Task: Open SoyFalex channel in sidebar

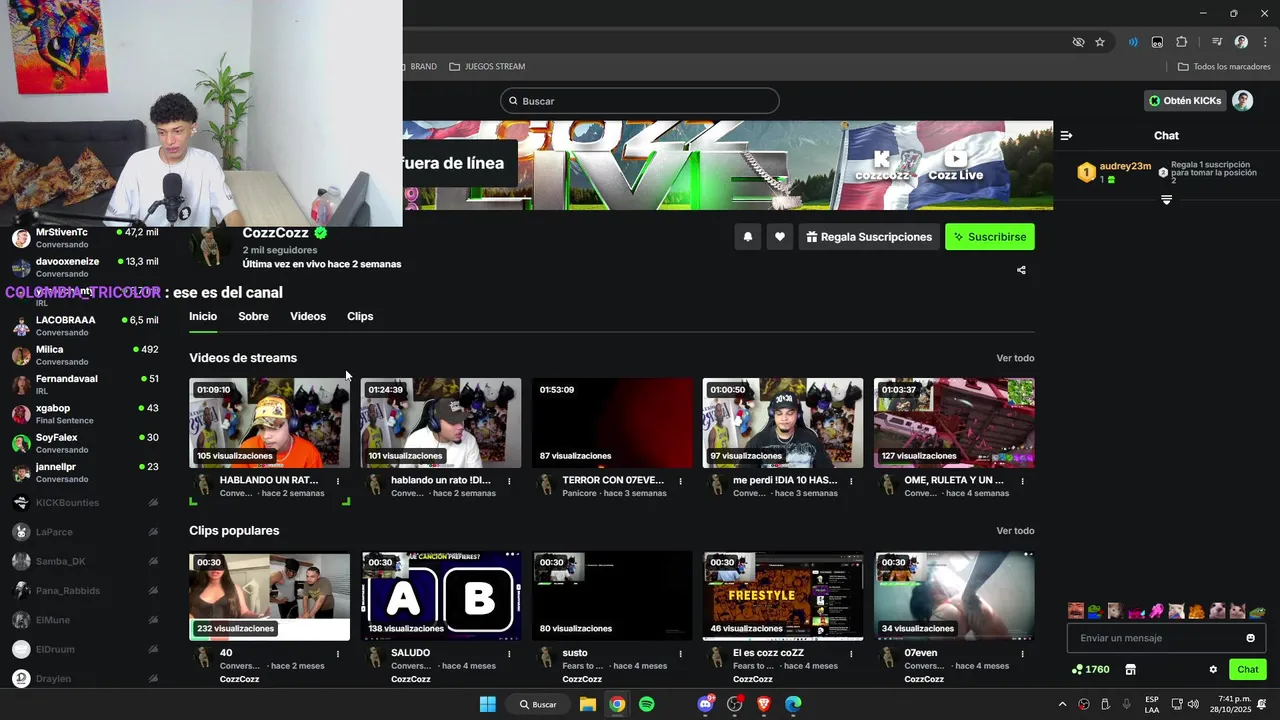Action: tap(85, 443)
